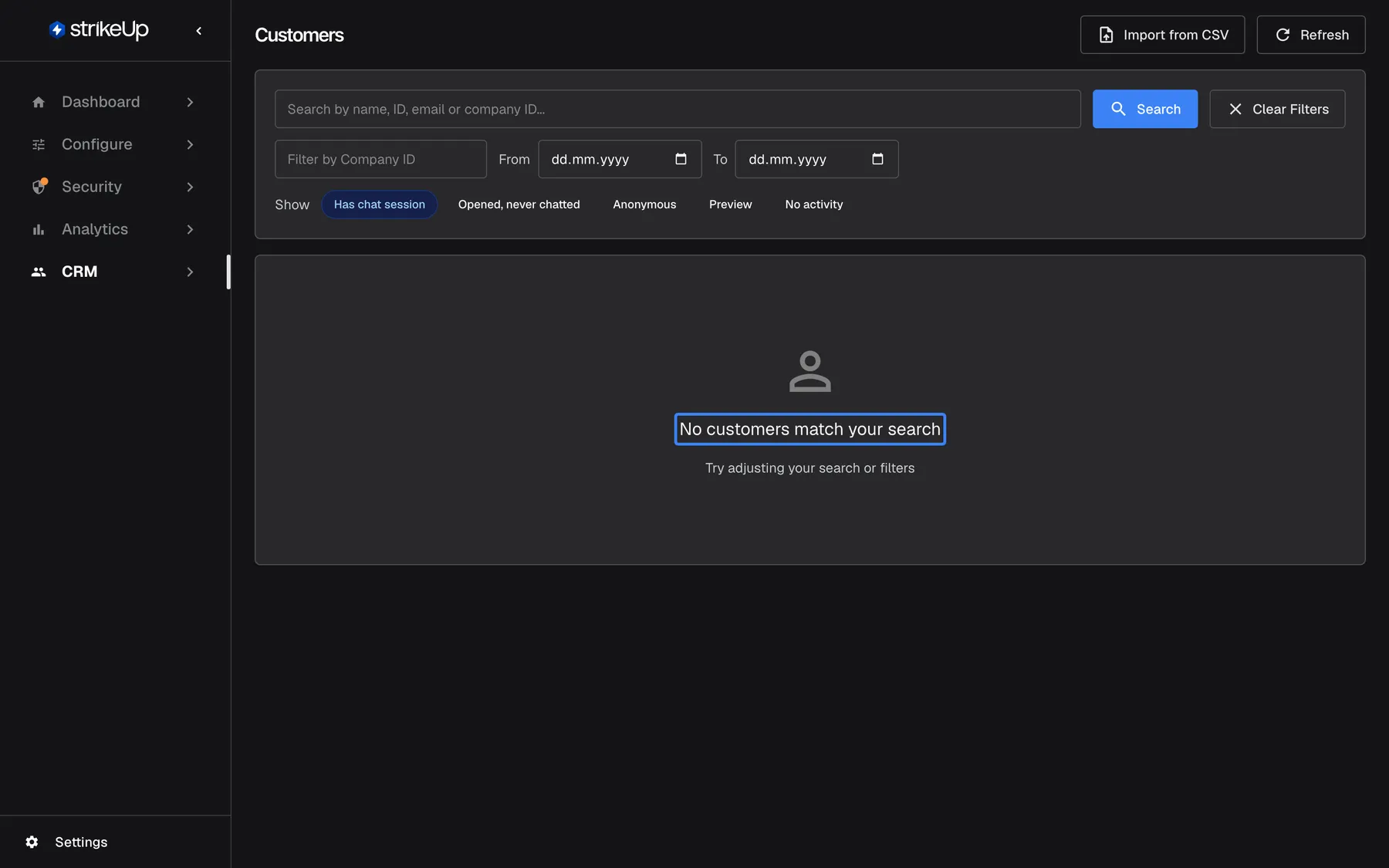Image resolution: width=1389 pixels, height=868 pixels.
Task: Click the To date input
Action: [816, 159]
